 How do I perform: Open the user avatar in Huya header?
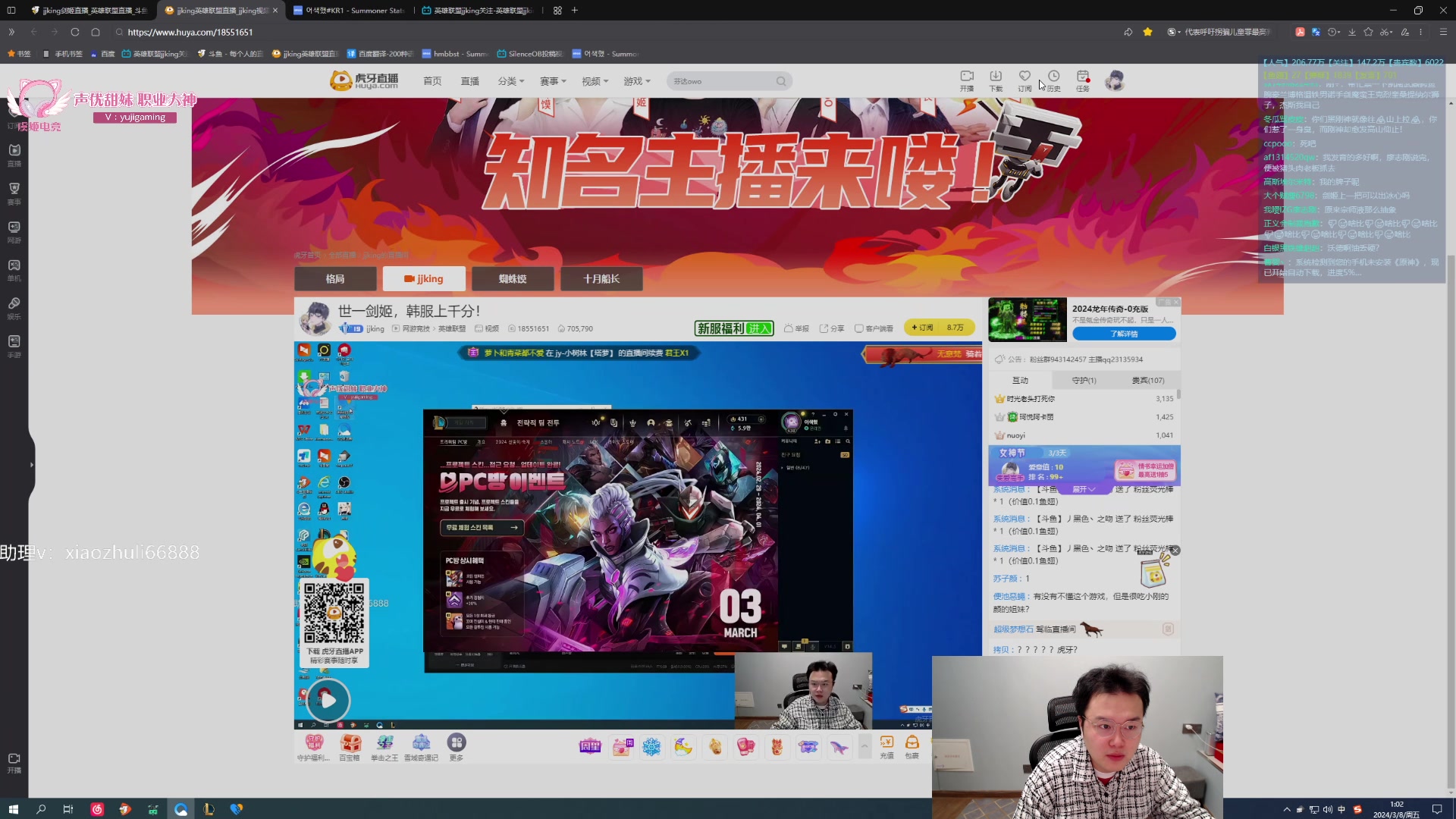pyautogui.click(x=1115, y=80)
